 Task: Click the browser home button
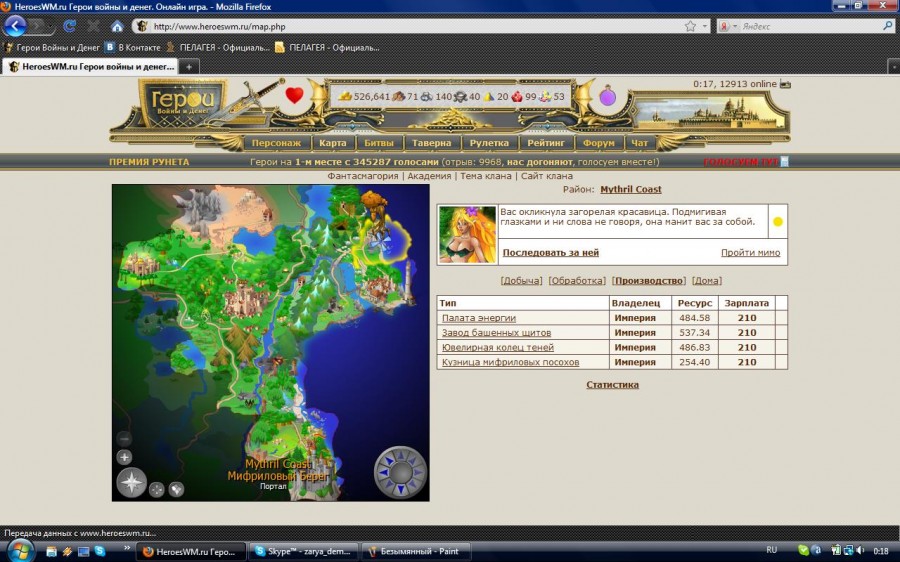117,26
